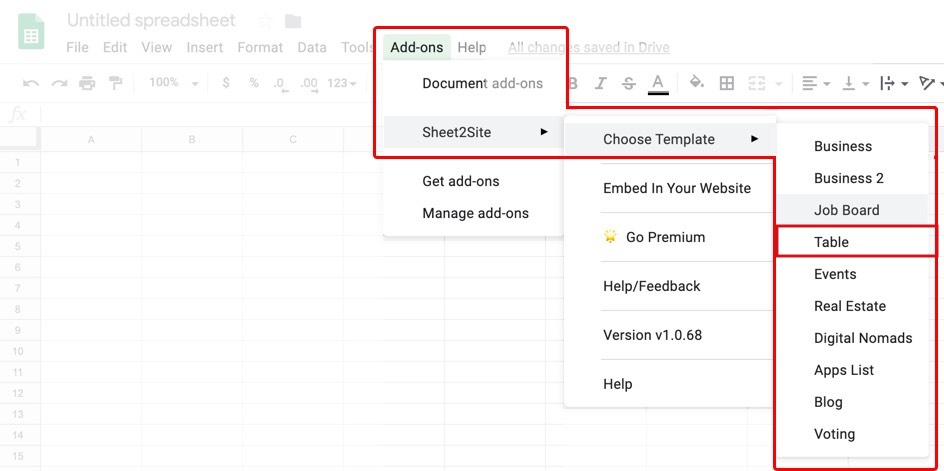Viewport: 944px width, 471px height.
Task: Decrease decimal places icon
Action: pos(280,84)
